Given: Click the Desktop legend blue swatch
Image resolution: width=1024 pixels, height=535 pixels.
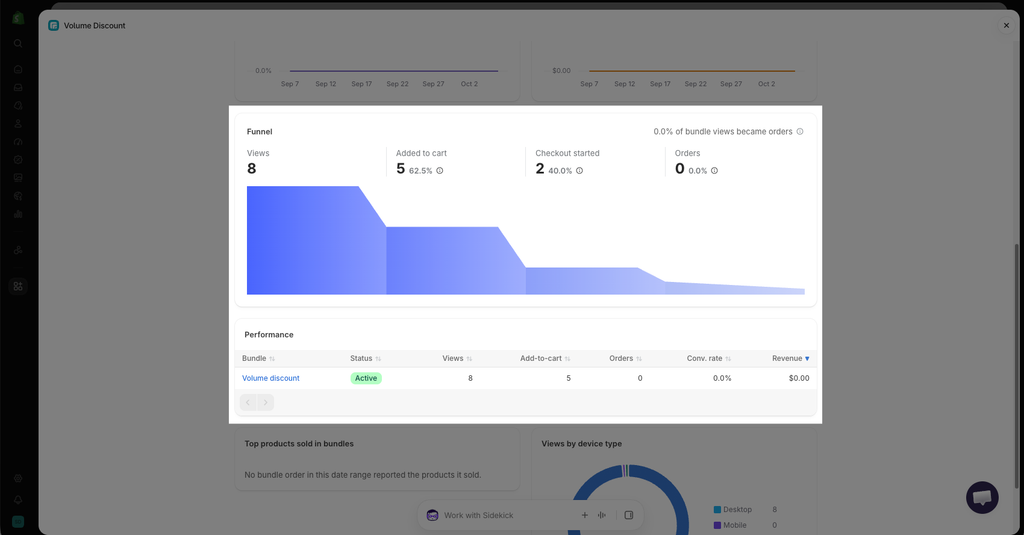Looking at the screenshot, I should pos(717,510).
